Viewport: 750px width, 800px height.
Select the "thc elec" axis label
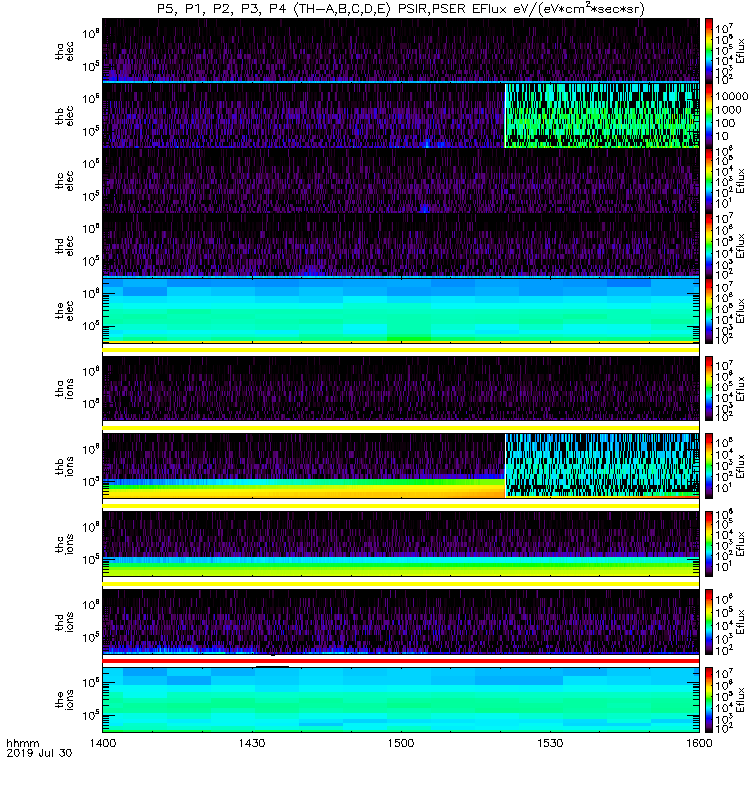64,181
